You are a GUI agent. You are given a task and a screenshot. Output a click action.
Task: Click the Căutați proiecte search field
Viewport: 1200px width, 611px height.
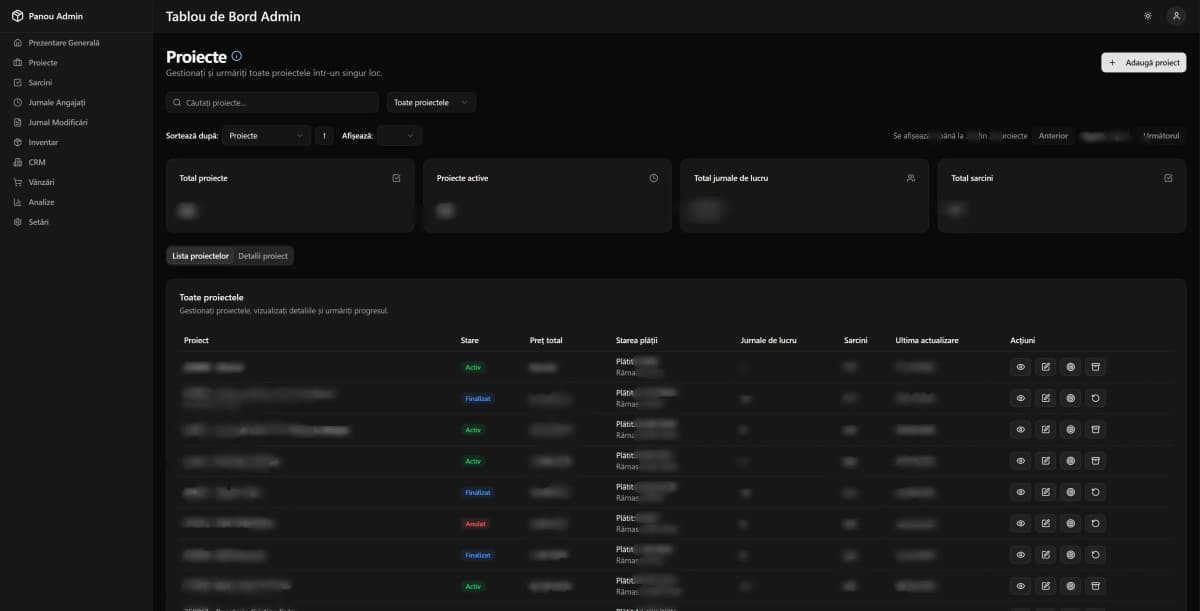point(272,102)
